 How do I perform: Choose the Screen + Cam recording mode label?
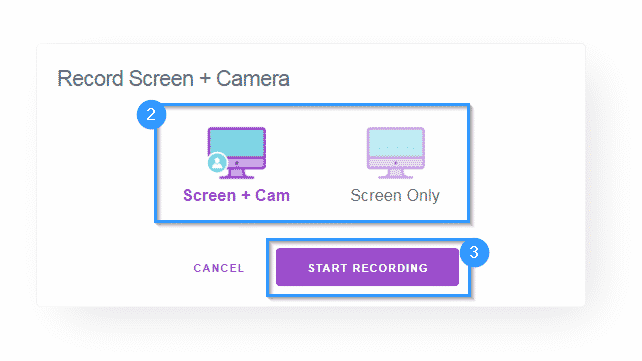pyautogui.click(x=237, y=196)
